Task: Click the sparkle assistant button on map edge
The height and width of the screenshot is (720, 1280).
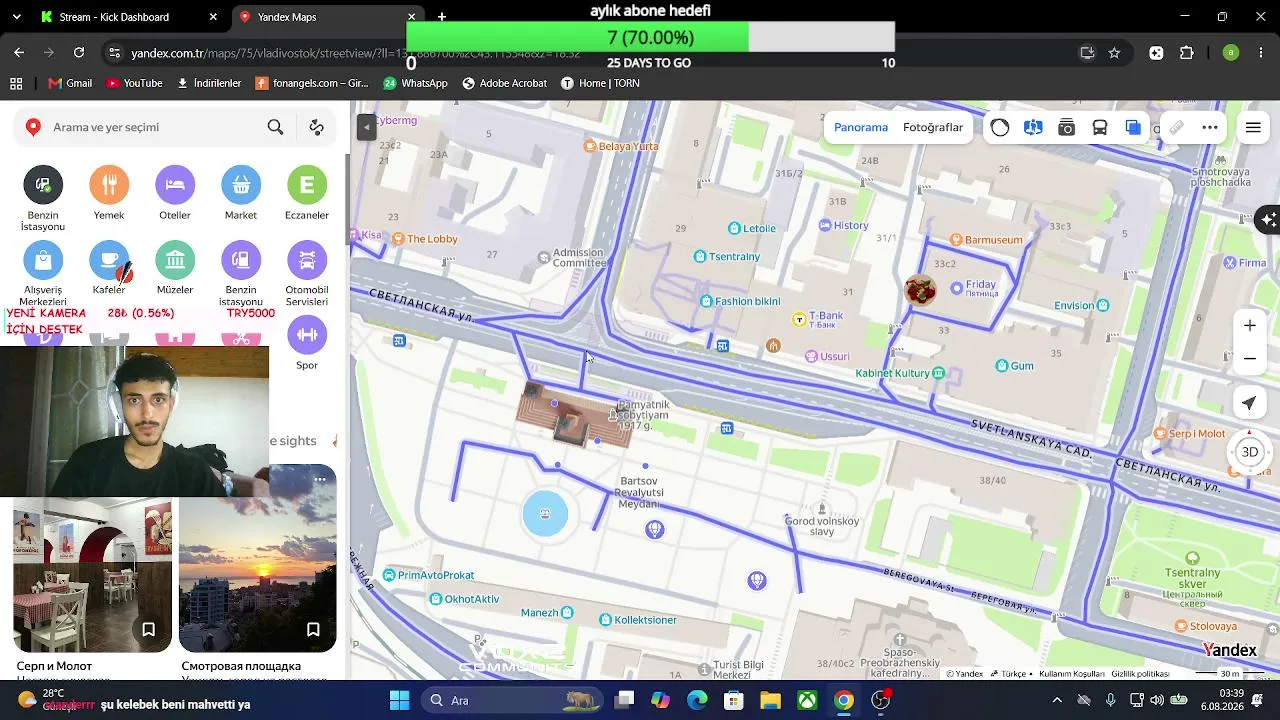Action: tap(1269, 219)
